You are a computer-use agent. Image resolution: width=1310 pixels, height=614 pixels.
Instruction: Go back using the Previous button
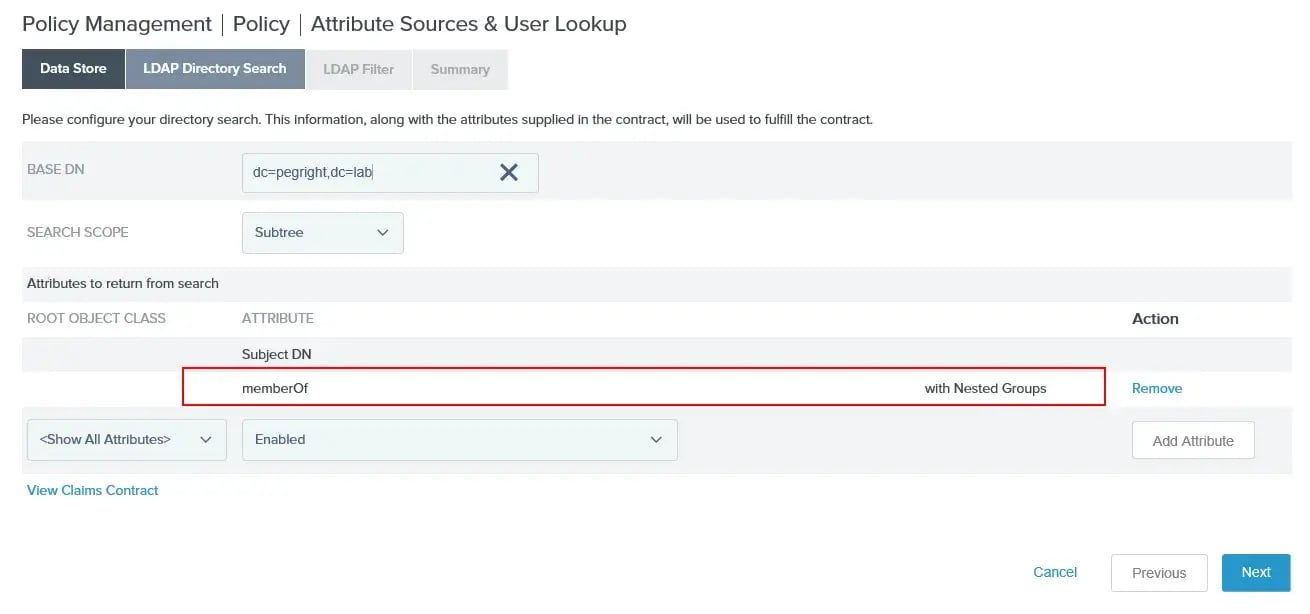[1159, 572]
